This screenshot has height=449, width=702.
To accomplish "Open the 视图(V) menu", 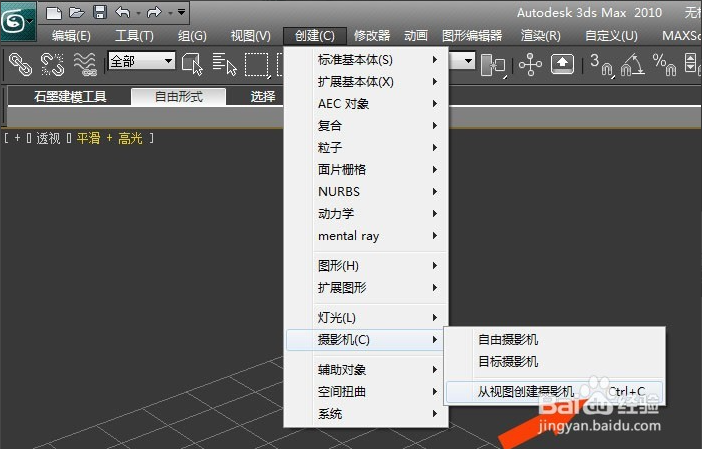I will tap(251, 36).
